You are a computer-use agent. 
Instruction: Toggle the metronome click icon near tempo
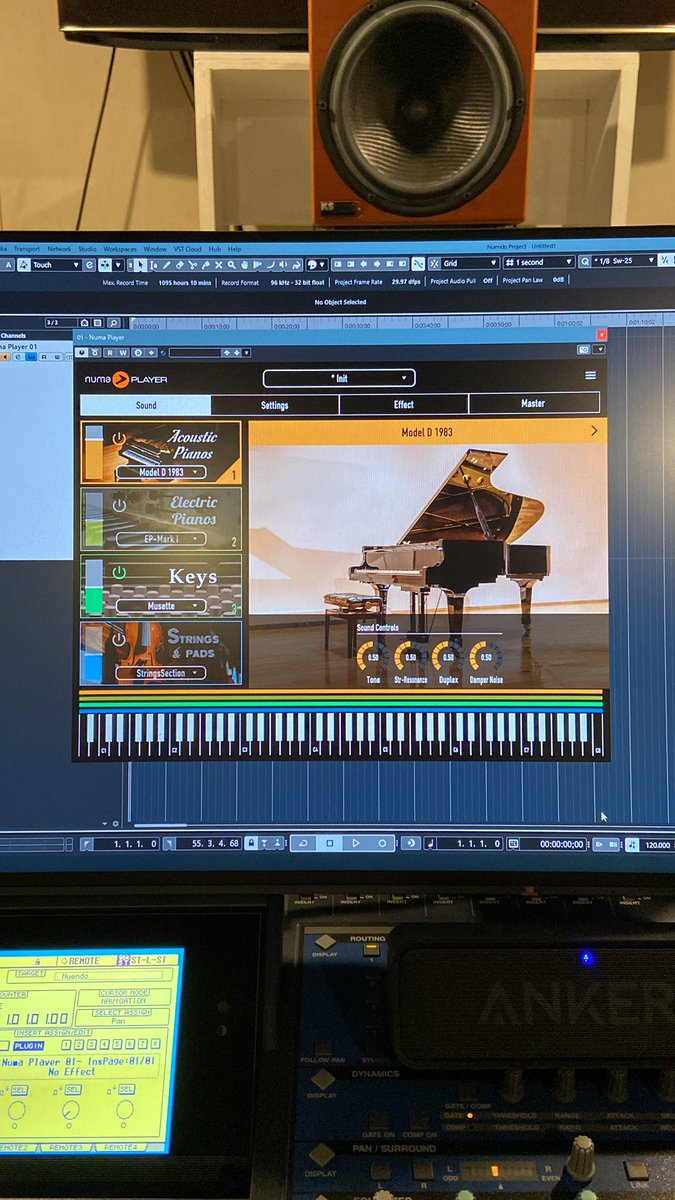pos(632,844)
